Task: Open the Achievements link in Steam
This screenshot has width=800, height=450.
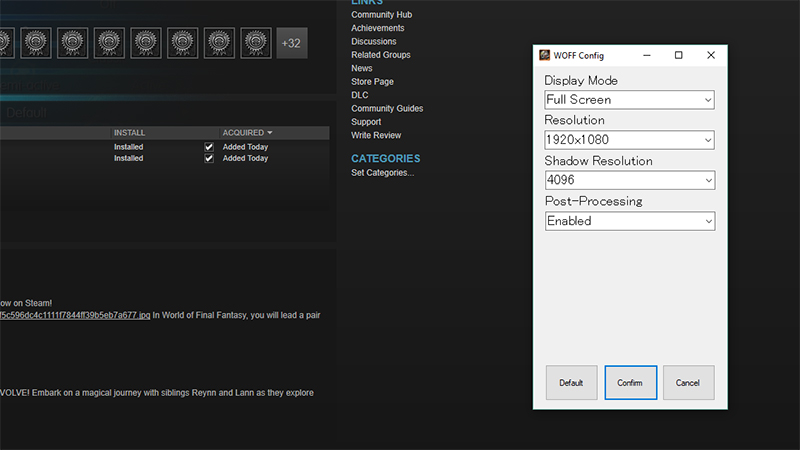Action: (378, 28)
